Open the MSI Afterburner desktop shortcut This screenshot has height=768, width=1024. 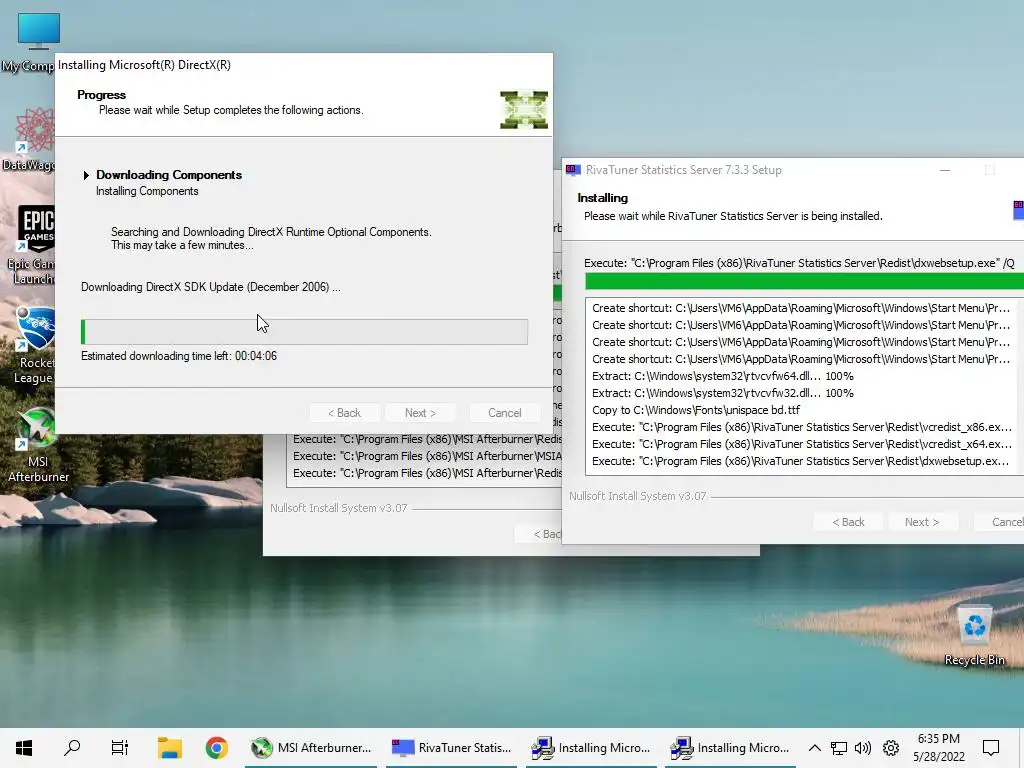(x=38, y=445)
